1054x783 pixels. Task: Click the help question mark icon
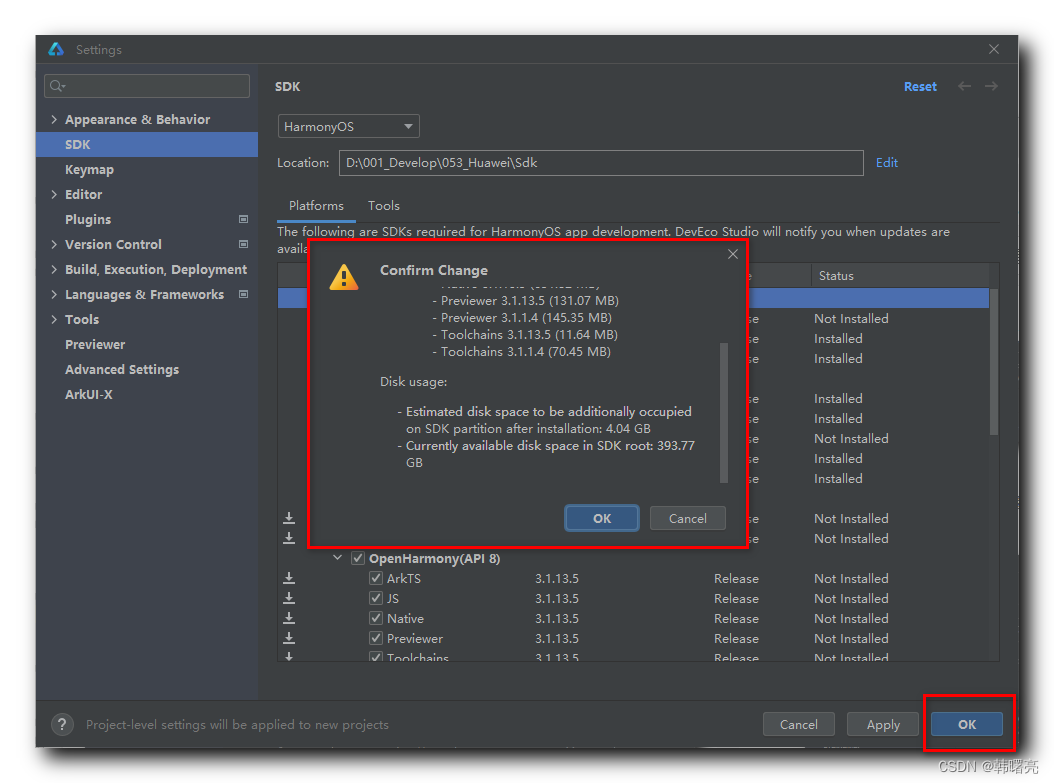(62, 724)
